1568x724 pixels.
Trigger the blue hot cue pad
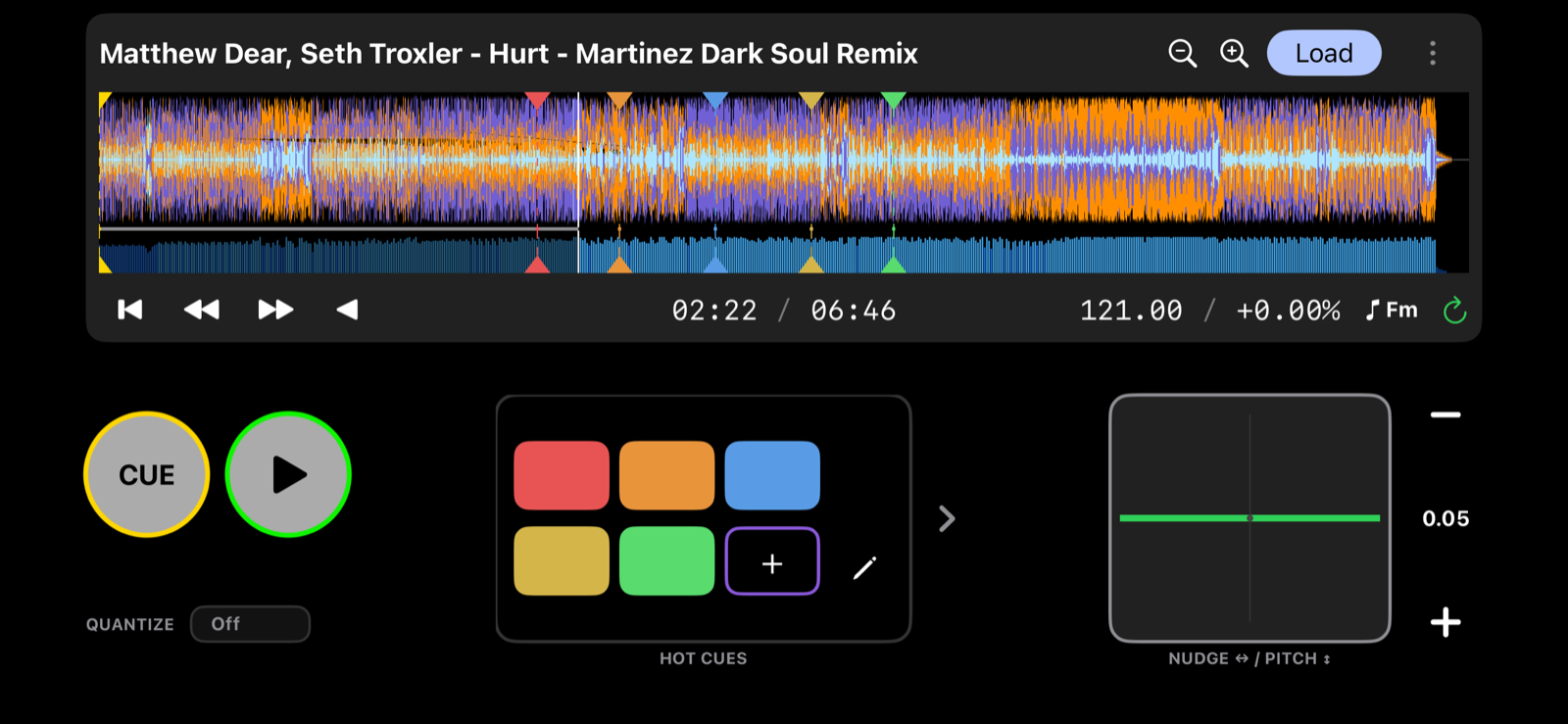[x=772, y=475]
